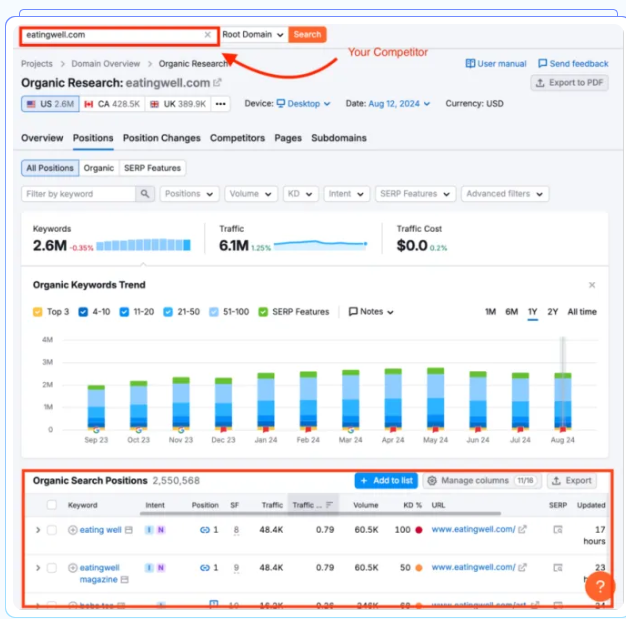Switch to the Position Changes tab
Viewport: 626px width, 619px height.
(x=162, y=138)
